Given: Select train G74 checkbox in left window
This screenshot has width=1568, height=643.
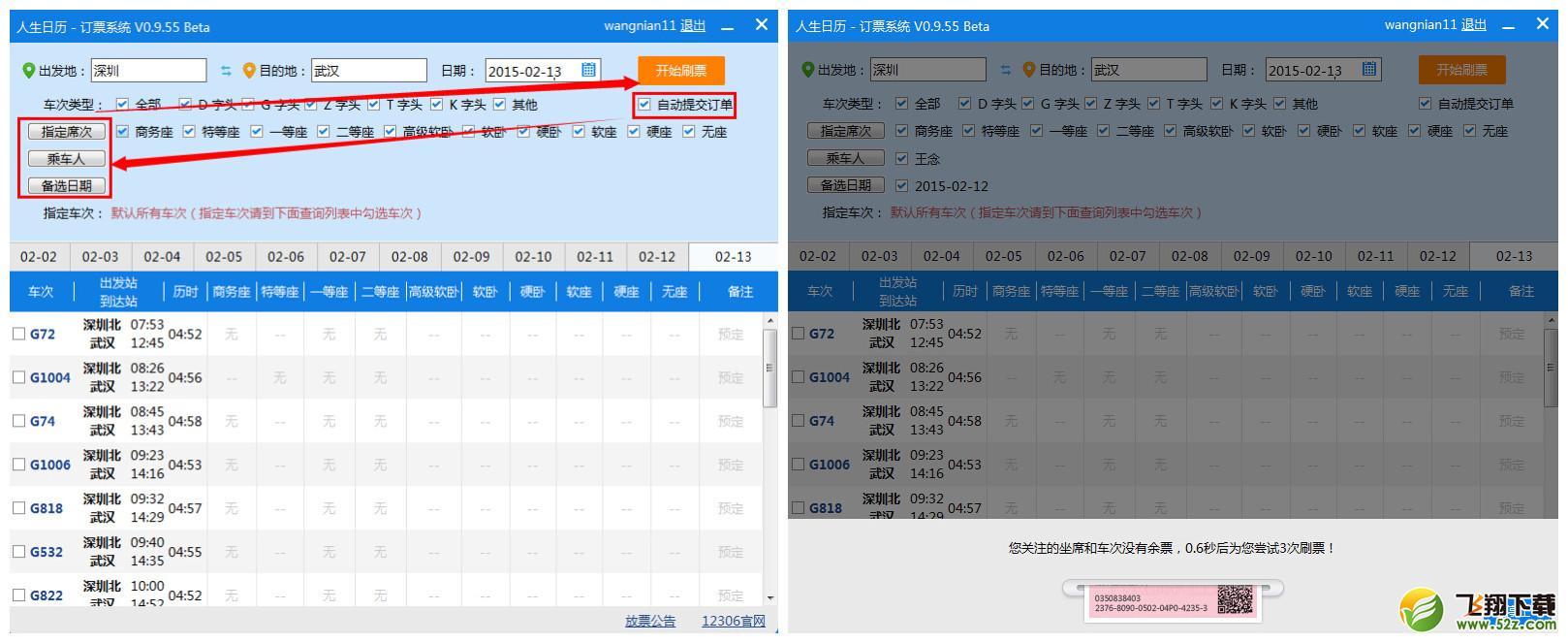Looking at the screenshot, I should click(x=18, y=421).
